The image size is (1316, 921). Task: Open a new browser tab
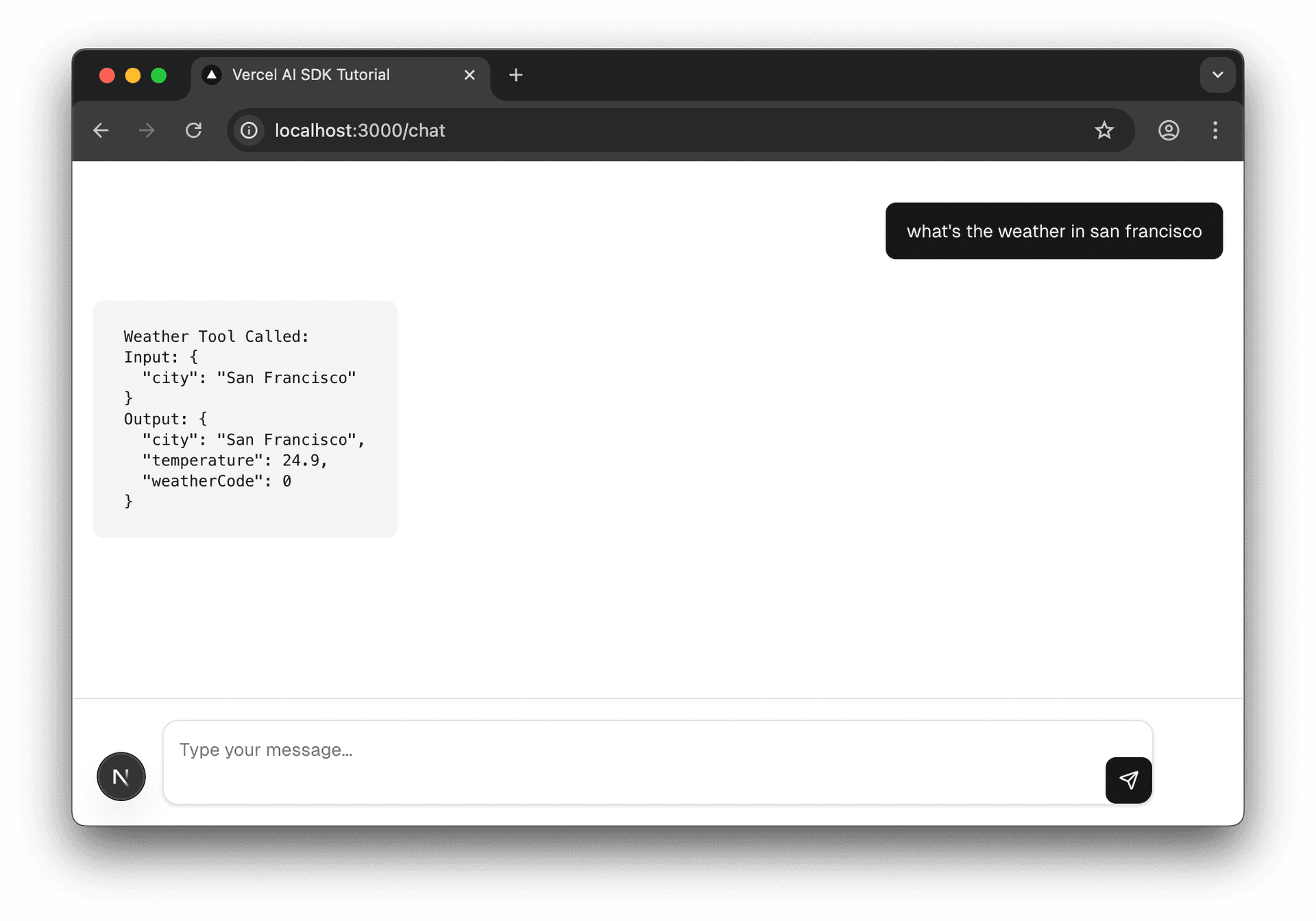[x=515, y=75]
